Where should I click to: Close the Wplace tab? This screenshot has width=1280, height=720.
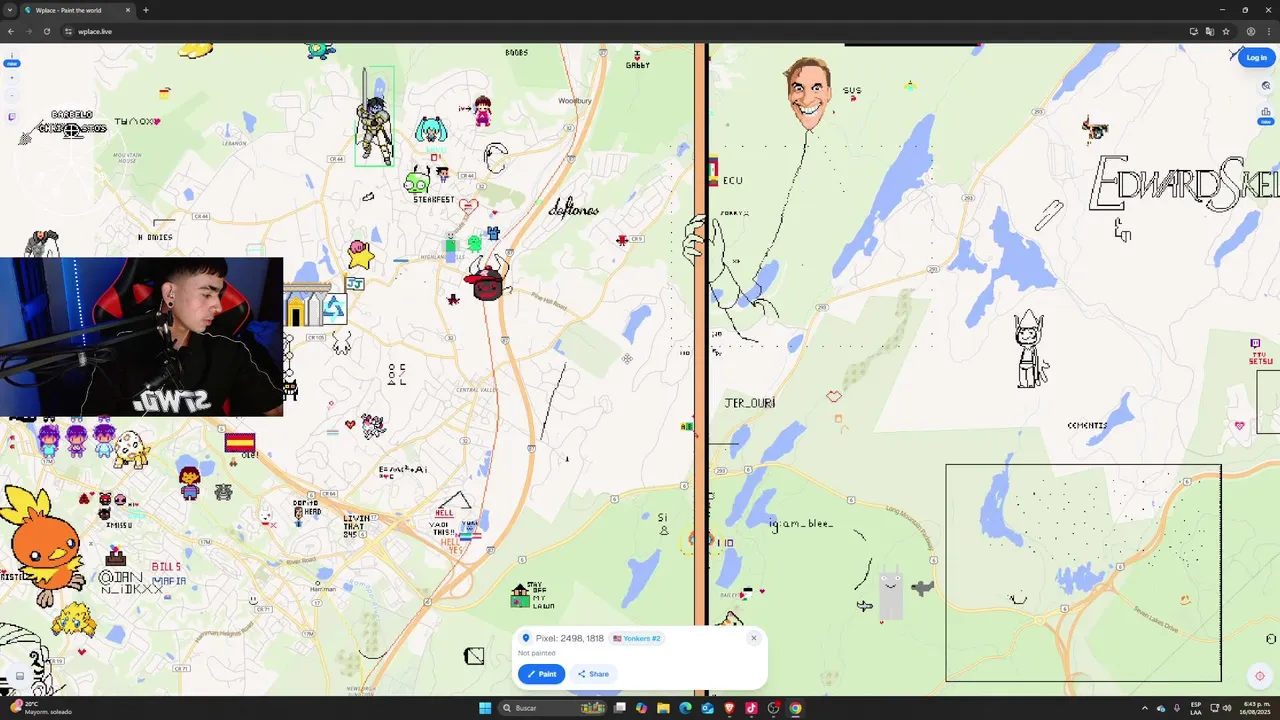pyautogui.click(x=127, y=10)
